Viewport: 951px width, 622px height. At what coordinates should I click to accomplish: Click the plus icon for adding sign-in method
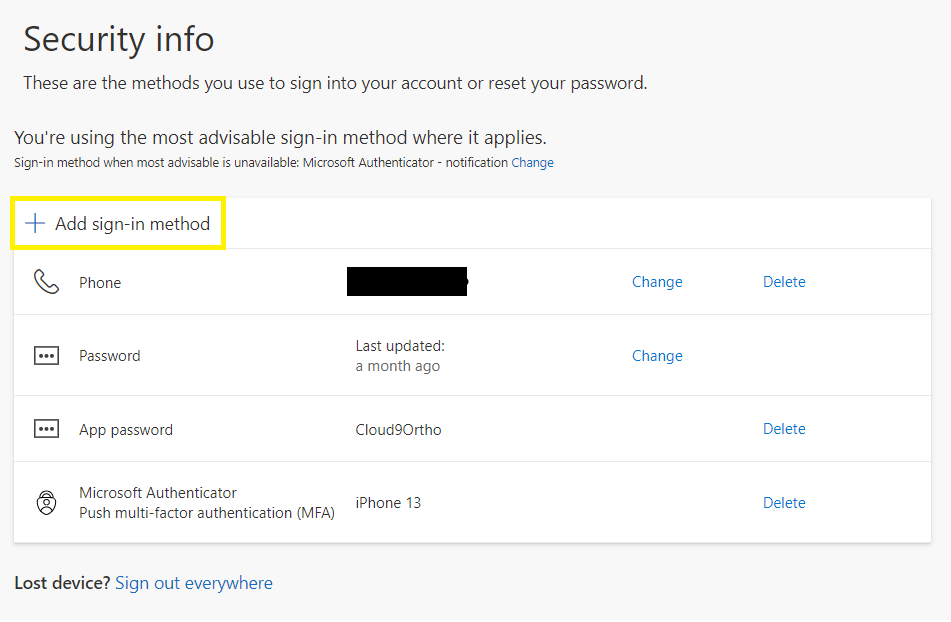[x=35, y=223]
